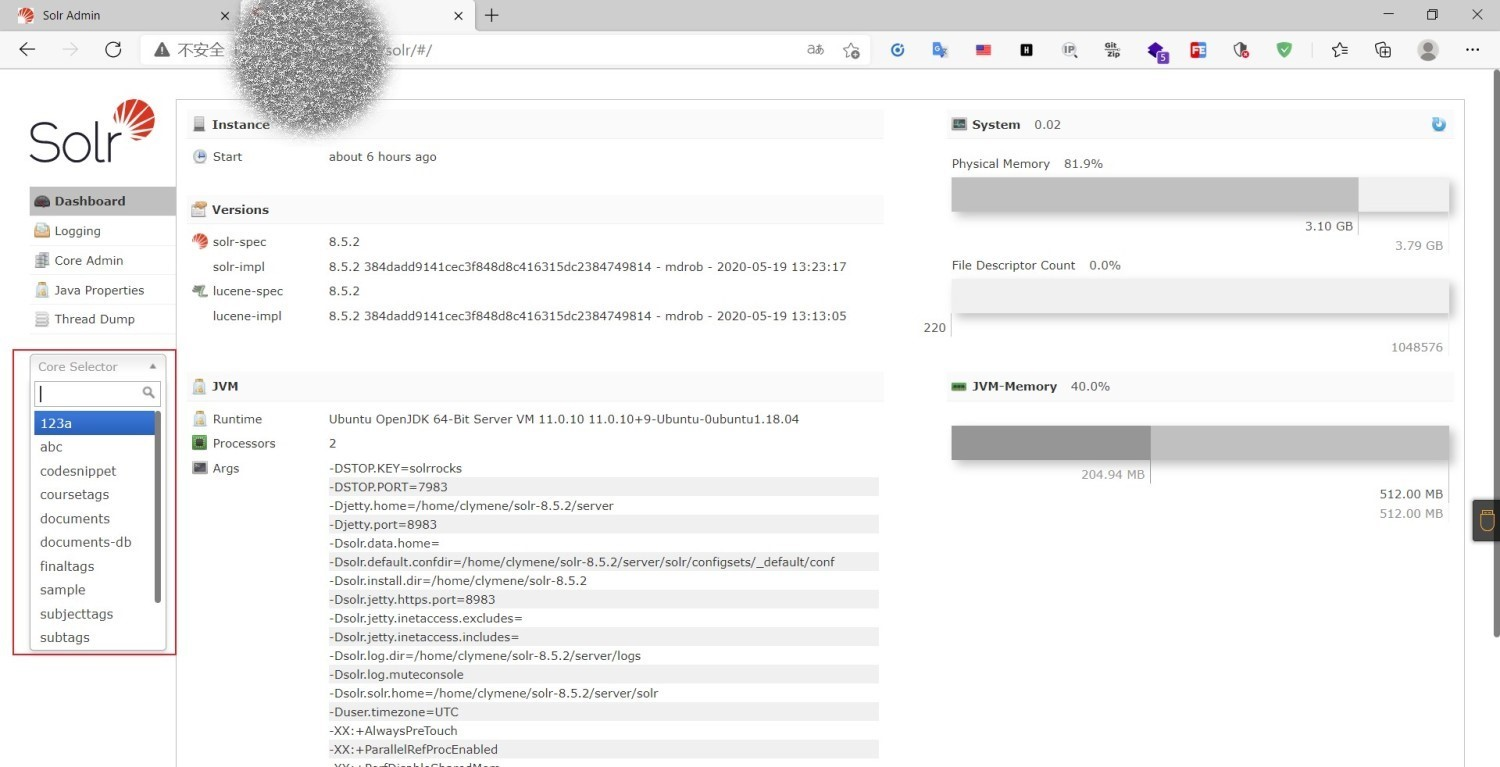Open the browser settings and more menu

click(x=1472, y=50)
